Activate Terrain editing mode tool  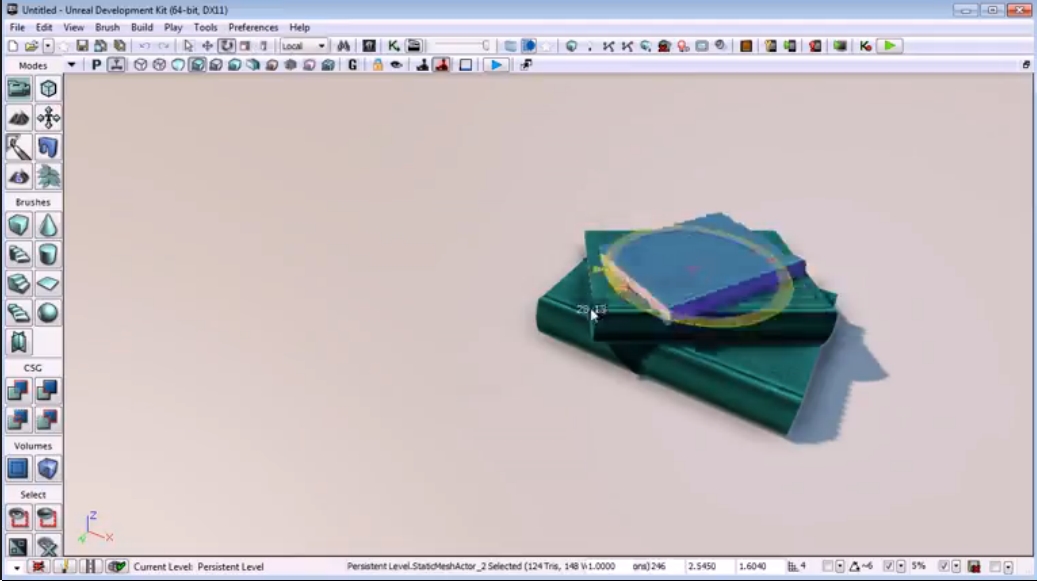click(x=19, y=118)
